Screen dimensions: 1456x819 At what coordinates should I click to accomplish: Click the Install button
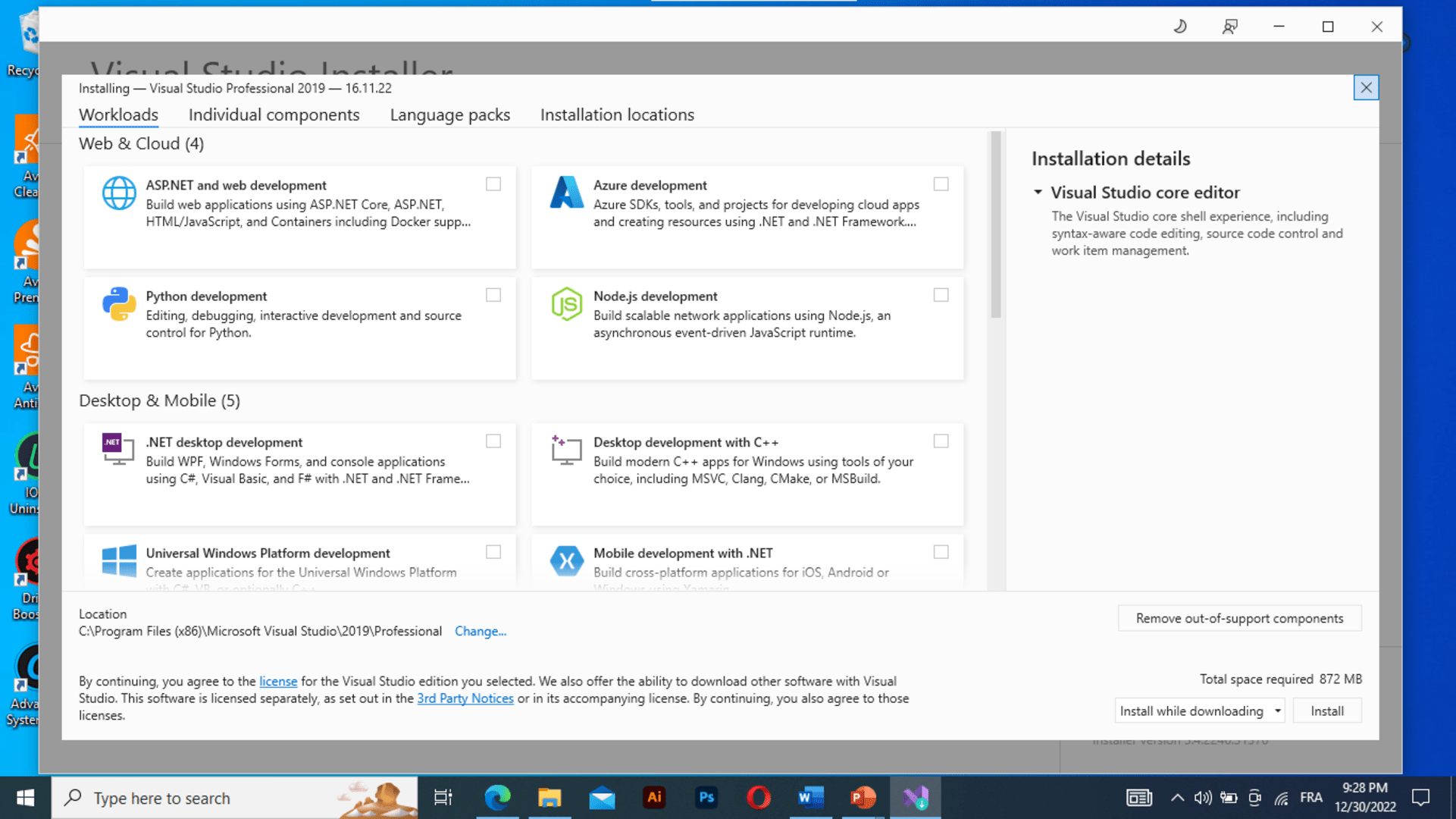tap(1327, 711)
